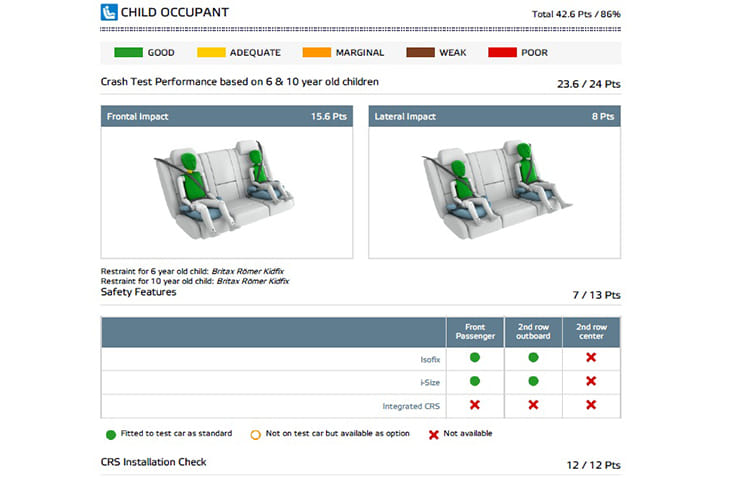This screenshot has height=485, width=735.
Task: Click the red 'Not available' legend X icon
Action: [433, 433]
